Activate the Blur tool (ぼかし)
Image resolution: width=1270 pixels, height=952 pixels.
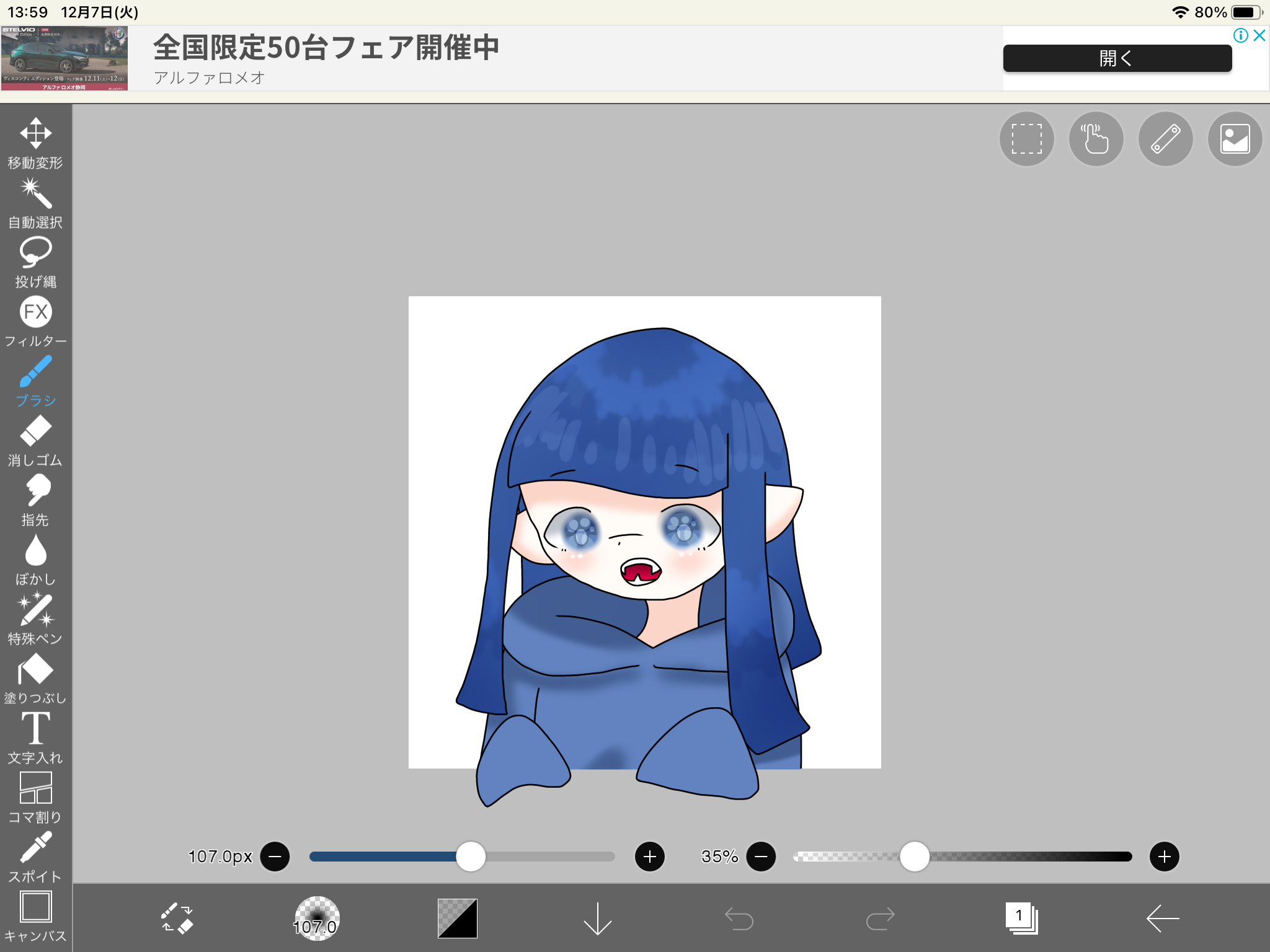[35, 559]
